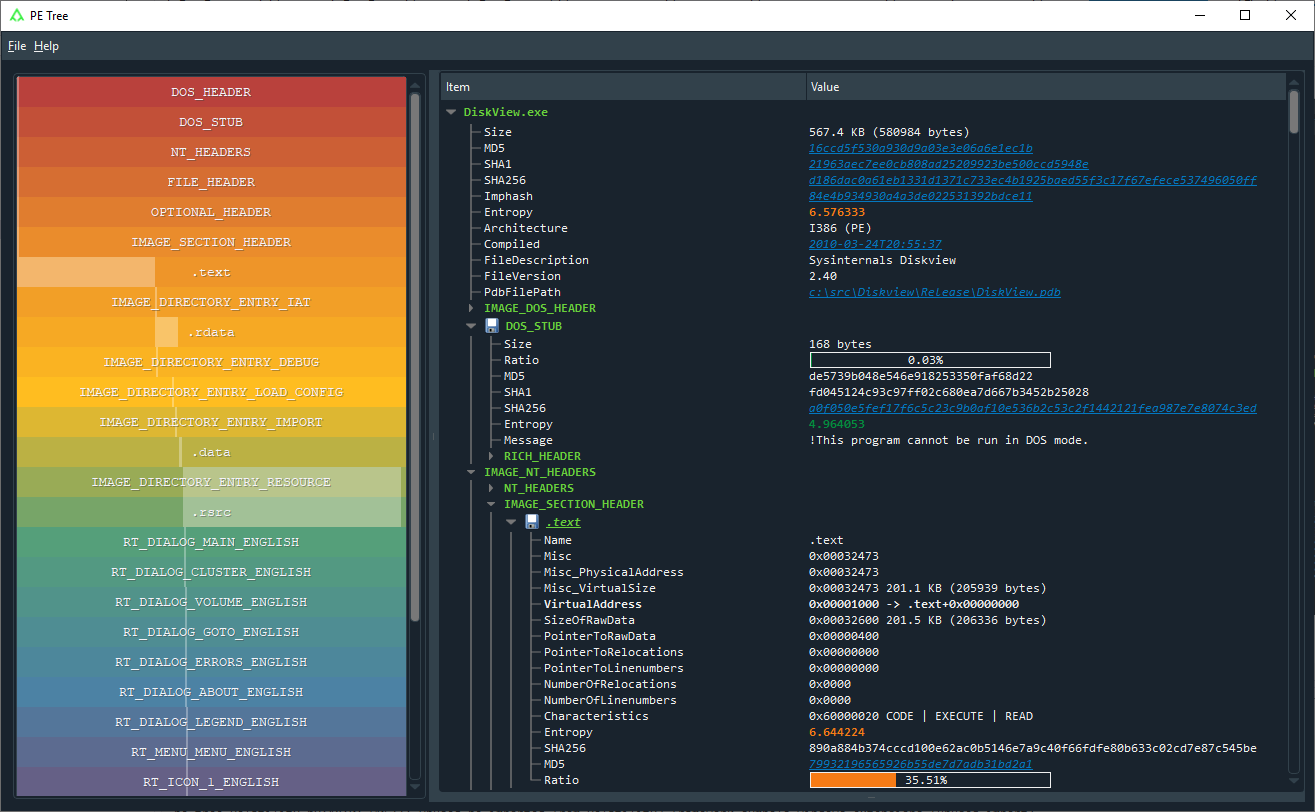Open the Help menu
The height and width of the screenshot is (812, 1315).
pos(46,46)
